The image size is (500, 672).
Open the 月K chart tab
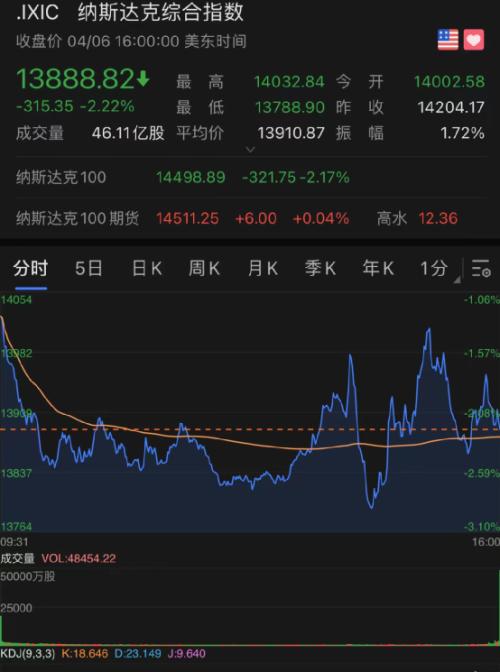263,269
